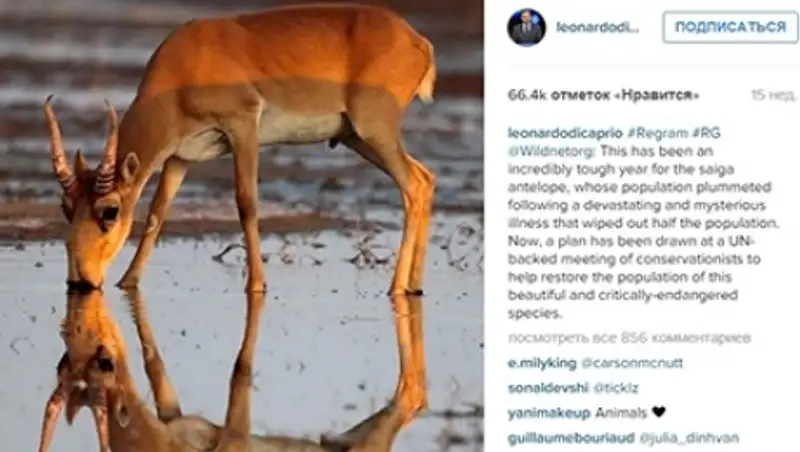Expand all 856 comments link
This screenshot has width=800, height=452.
click(629, 338)
